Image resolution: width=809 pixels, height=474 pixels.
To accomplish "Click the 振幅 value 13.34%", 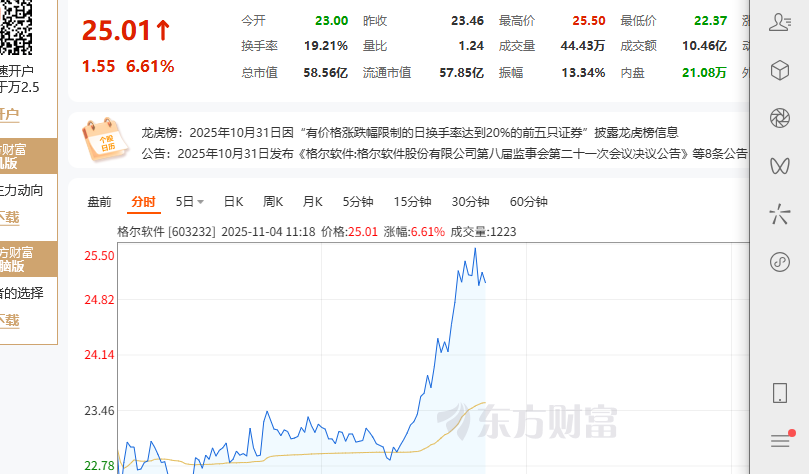I will coord(583,73).
